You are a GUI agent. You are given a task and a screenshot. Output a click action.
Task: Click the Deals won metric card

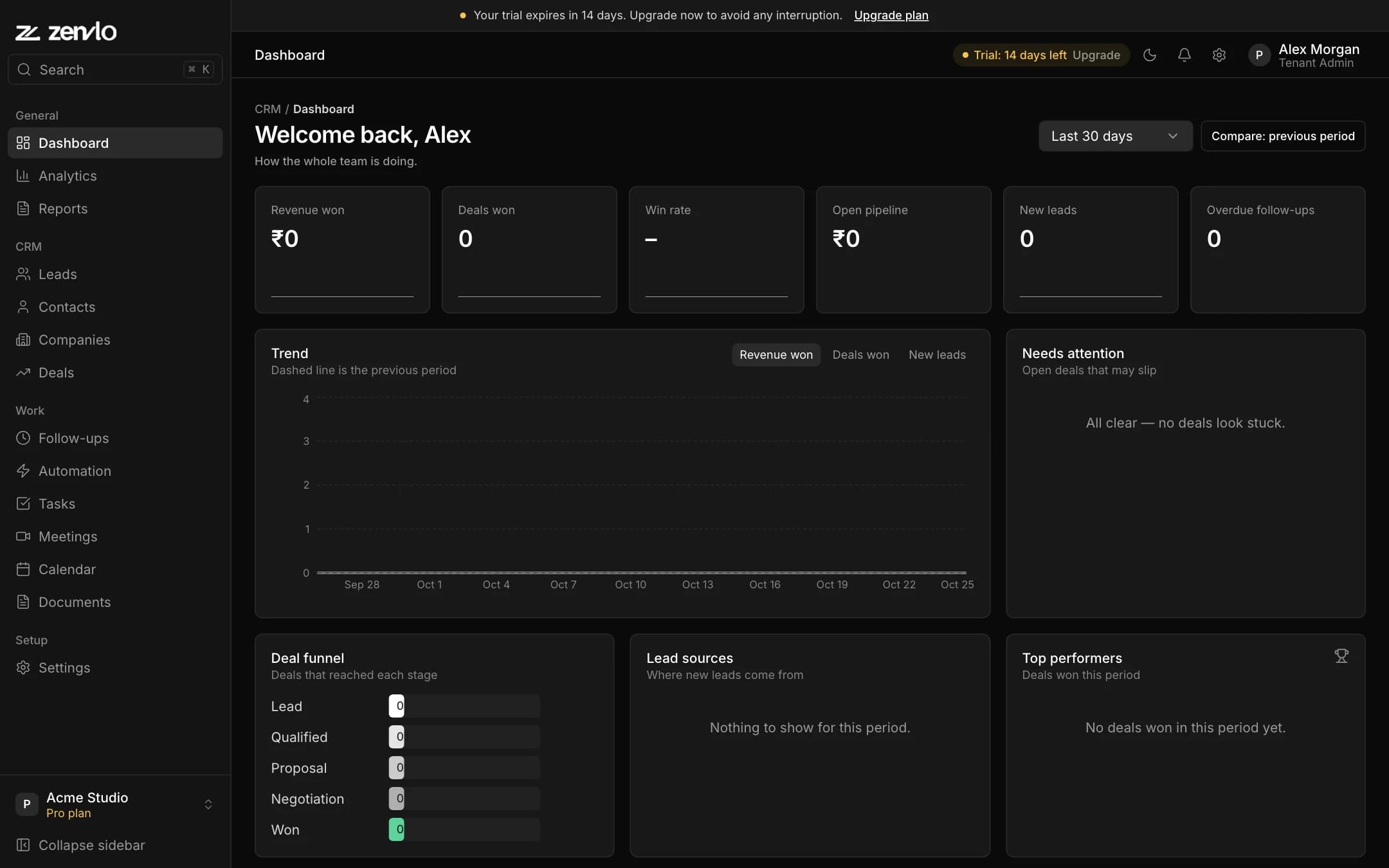click(529, 249)
